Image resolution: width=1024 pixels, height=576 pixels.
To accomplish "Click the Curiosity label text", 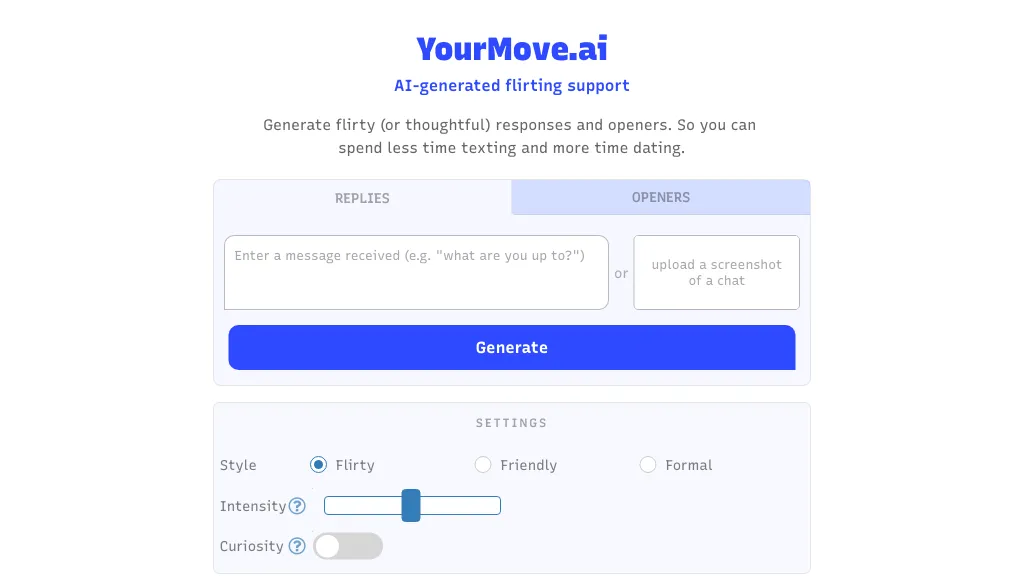I will [x=252, y=546].
